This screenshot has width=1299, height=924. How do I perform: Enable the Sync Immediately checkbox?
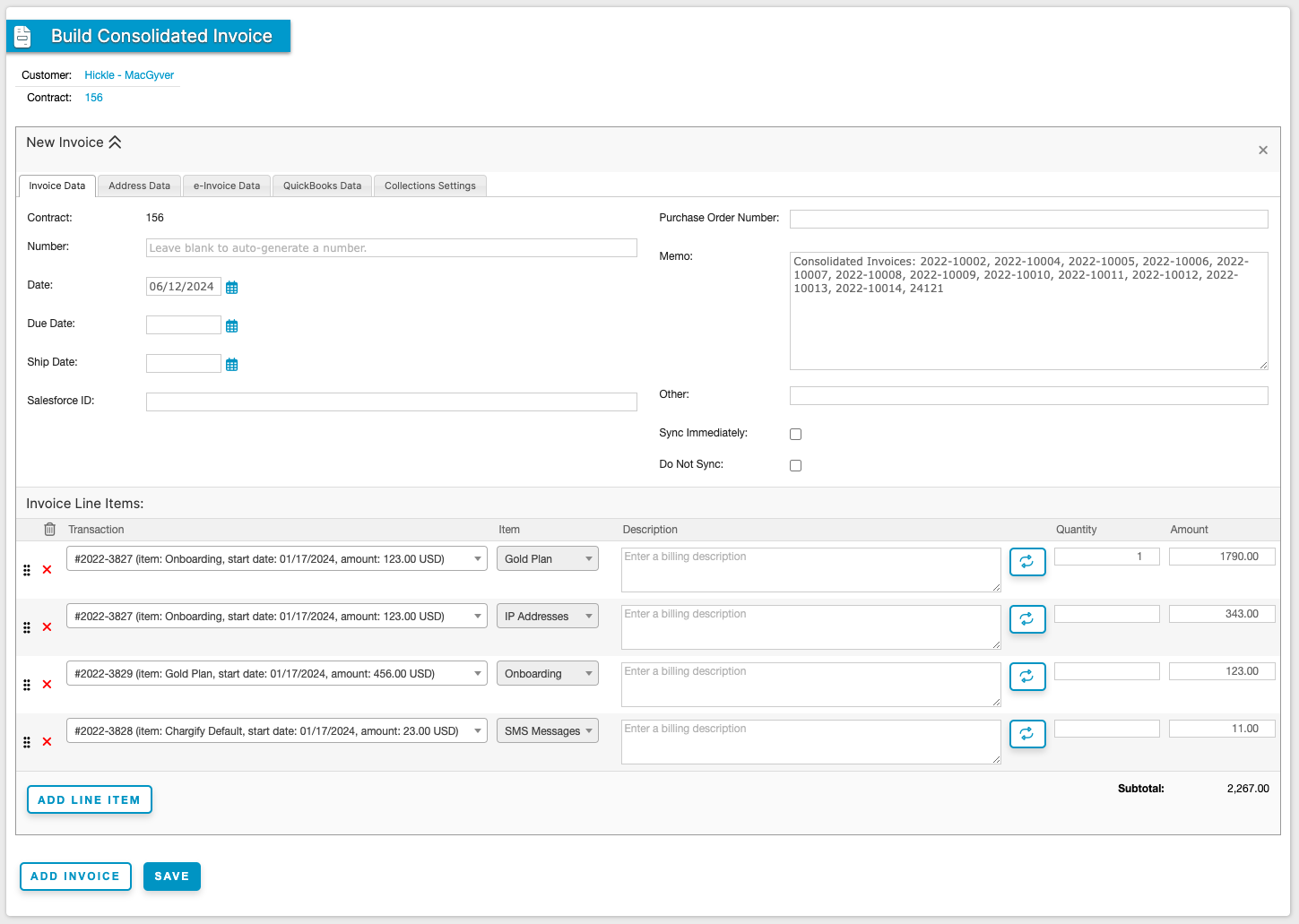coord(795,435)
